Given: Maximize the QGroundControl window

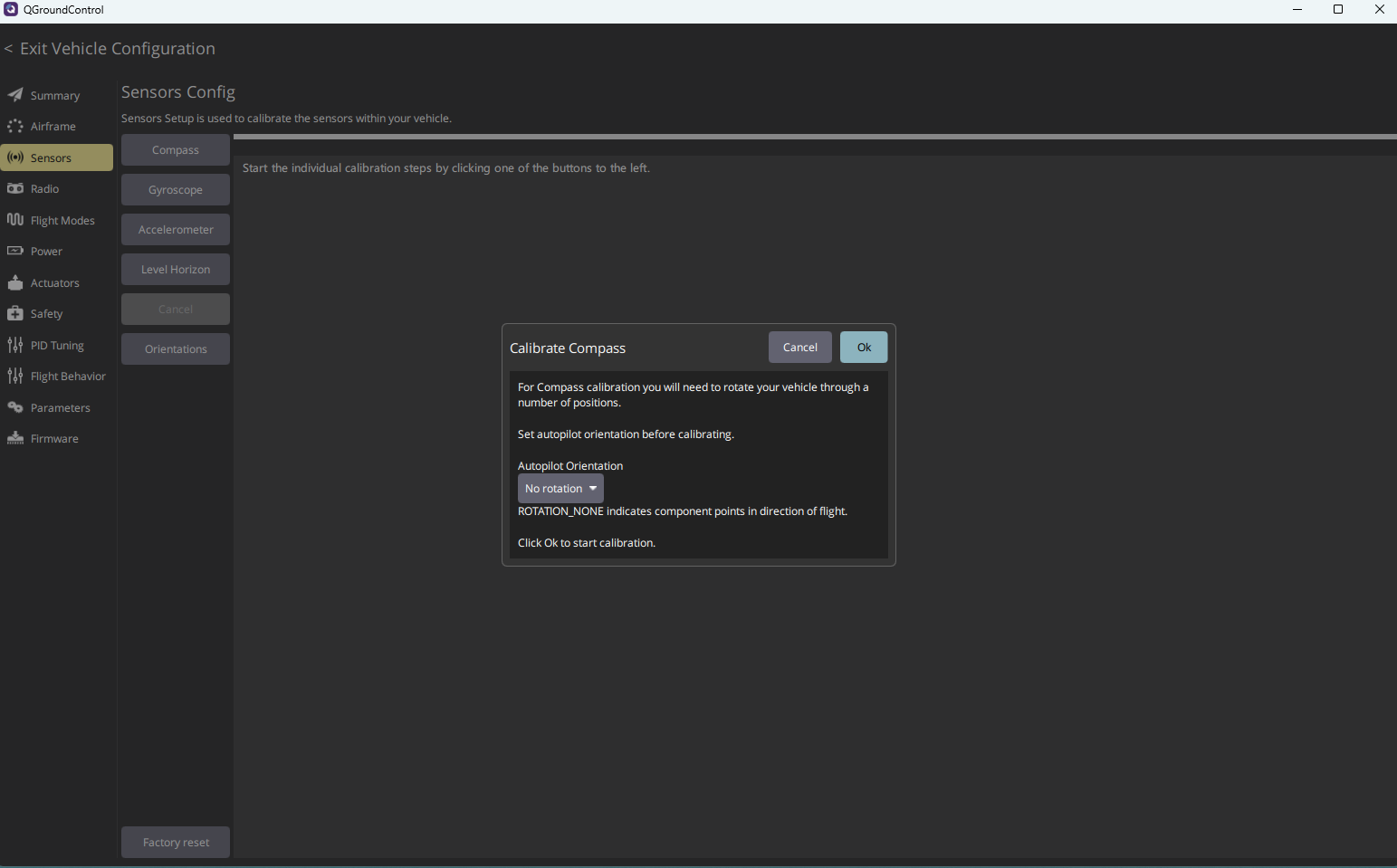Looking at the screenshot, I should 1338,10.
